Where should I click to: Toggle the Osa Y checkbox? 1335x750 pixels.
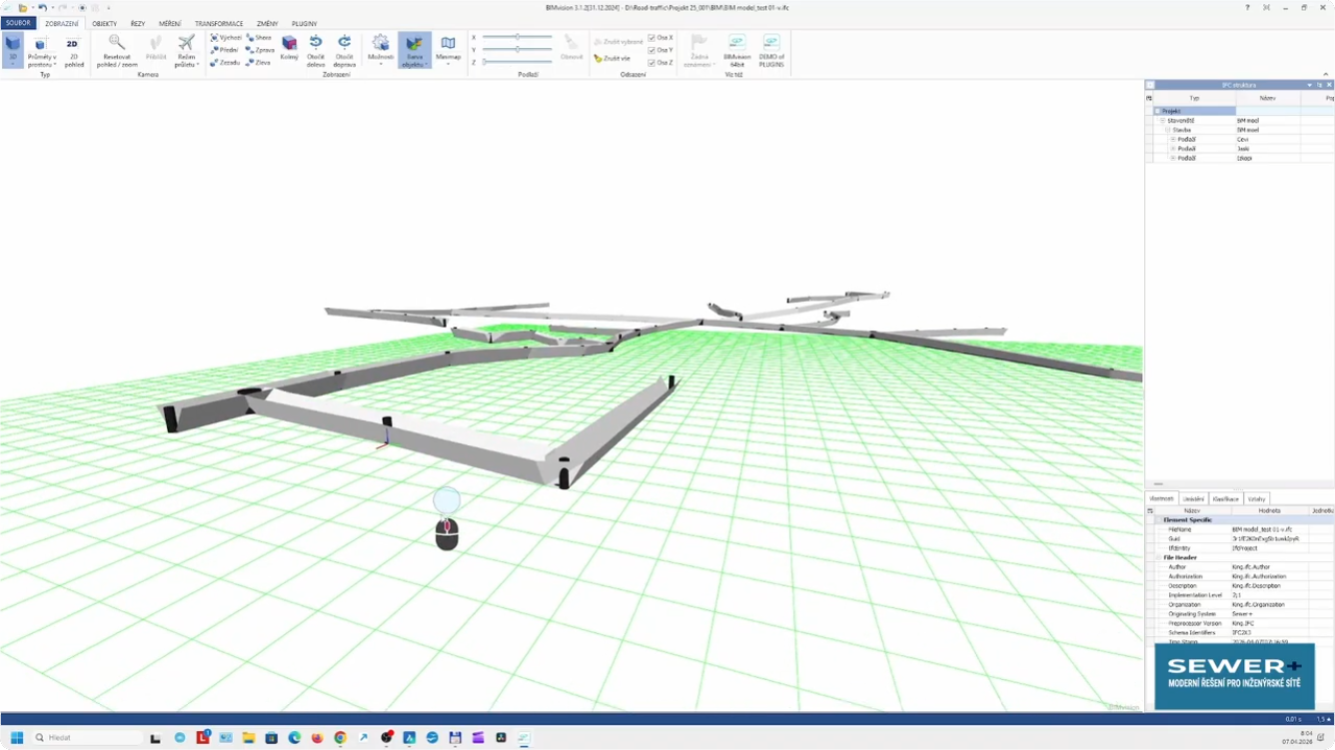tap(652, 50)
